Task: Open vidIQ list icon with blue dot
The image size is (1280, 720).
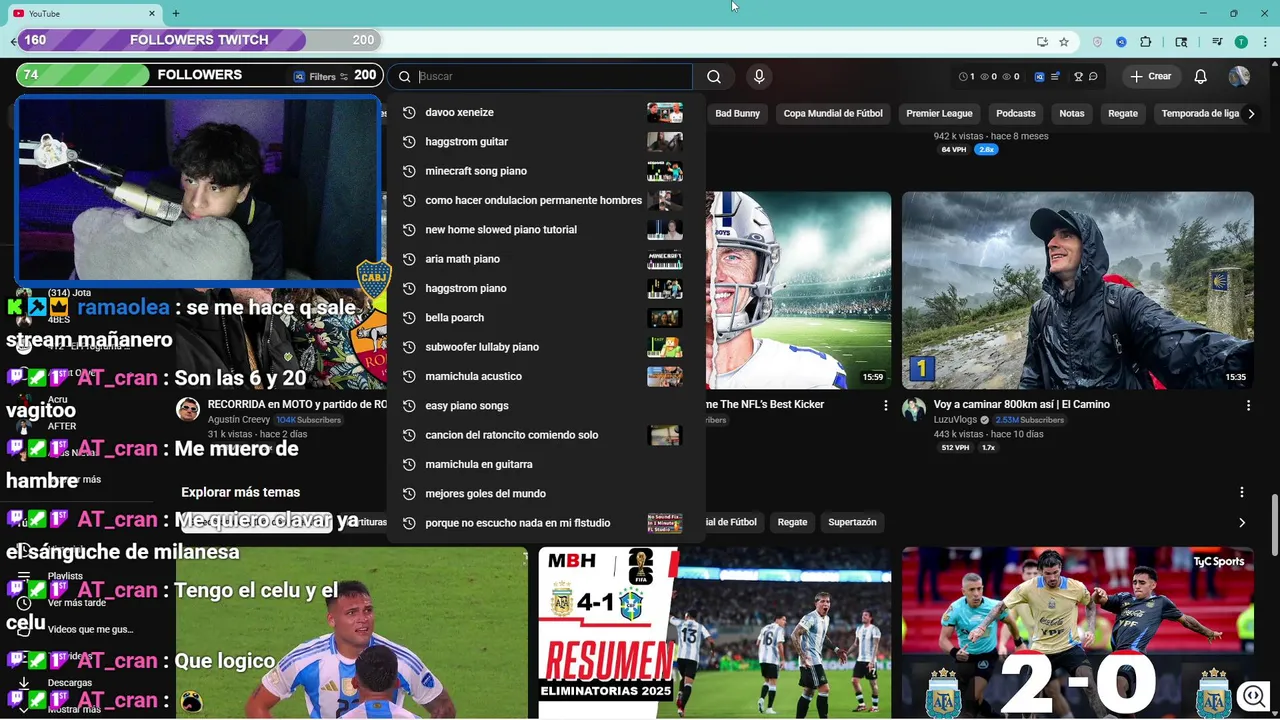Action: [1055, 76]
